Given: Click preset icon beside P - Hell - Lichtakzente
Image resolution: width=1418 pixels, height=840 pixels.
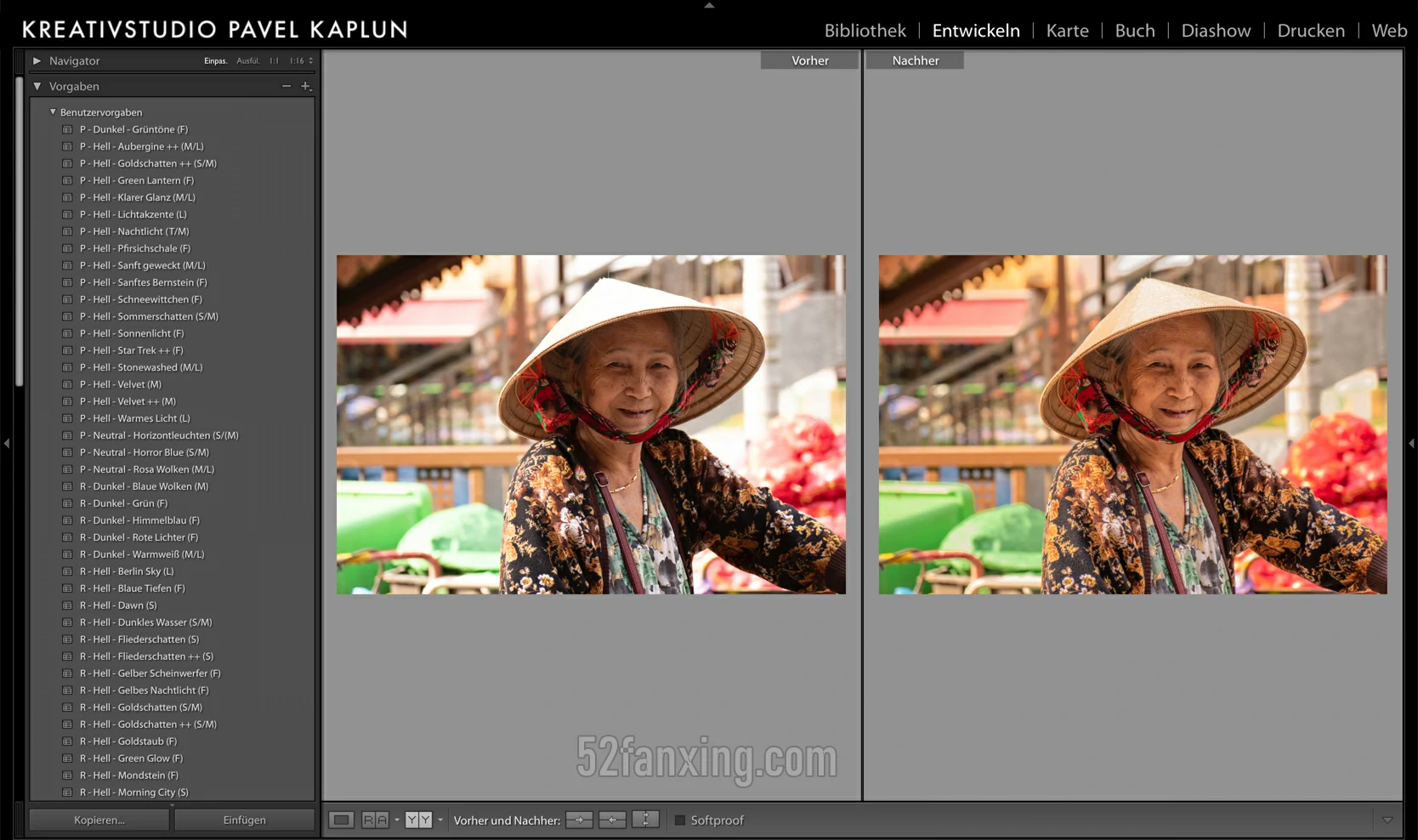Looking at the screenshot, I should point(67,214).
